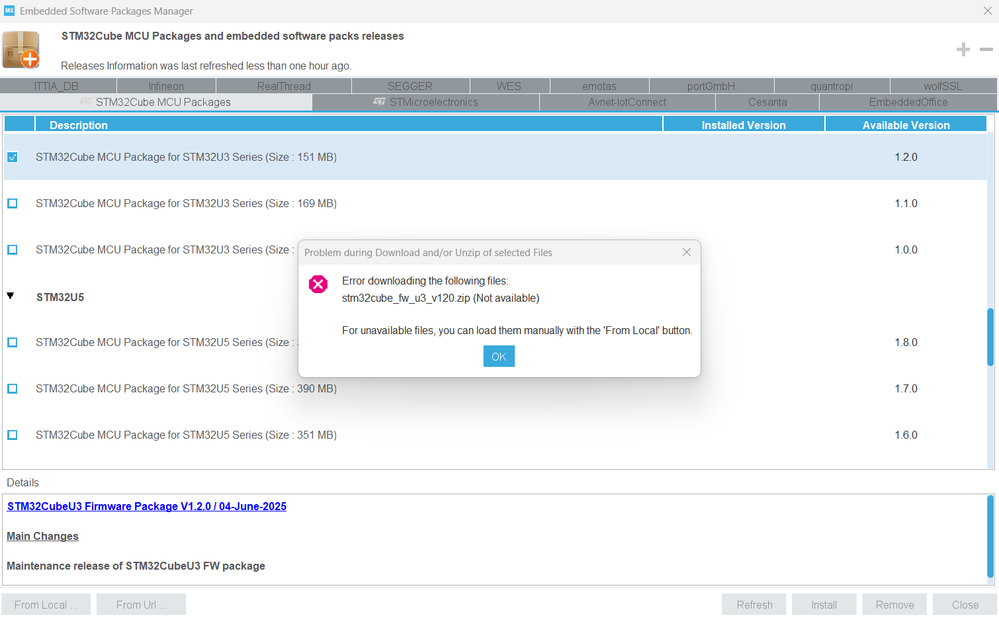Viewport: 999px width, 618px height.
Task: Click the minus collapse-all icon
Action: pos(986,50)
